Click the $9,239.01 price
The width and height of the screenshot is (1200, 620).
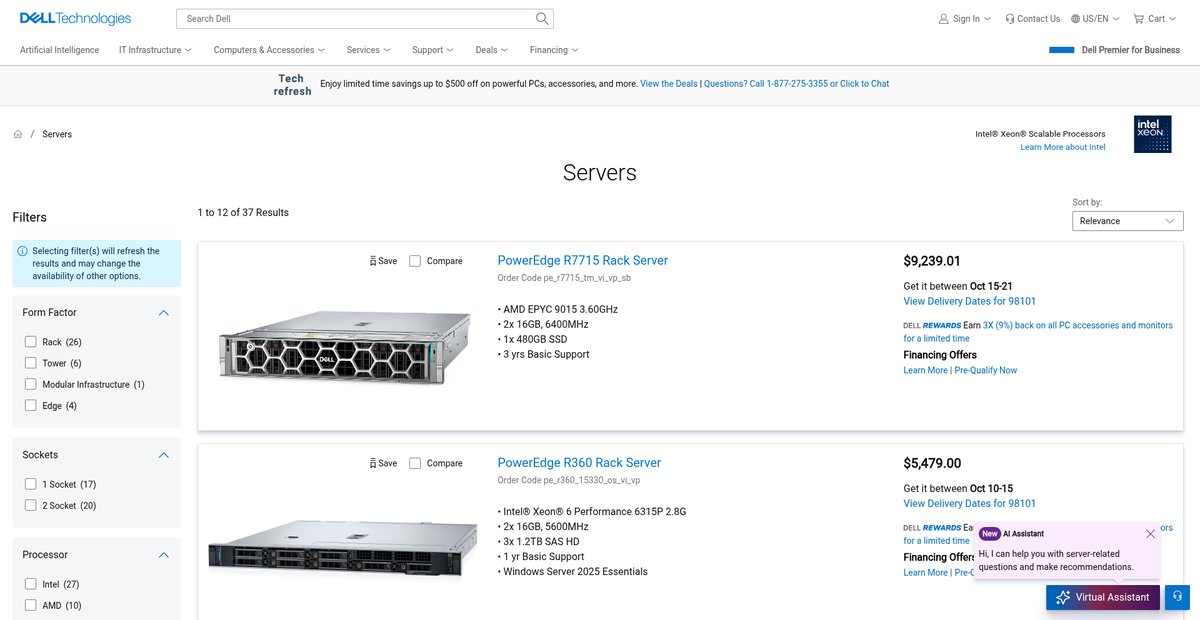[932, 261]
